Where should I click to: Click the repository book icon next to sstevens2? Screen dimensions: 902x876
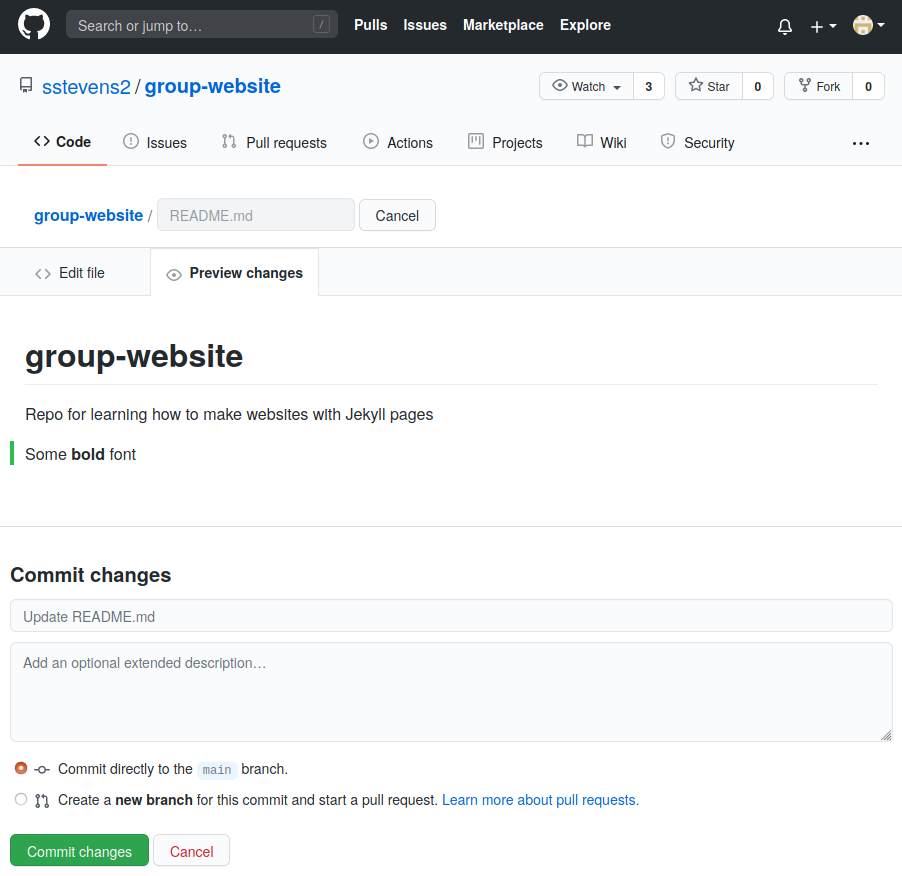pyautogui.click(x=26, y=85)
